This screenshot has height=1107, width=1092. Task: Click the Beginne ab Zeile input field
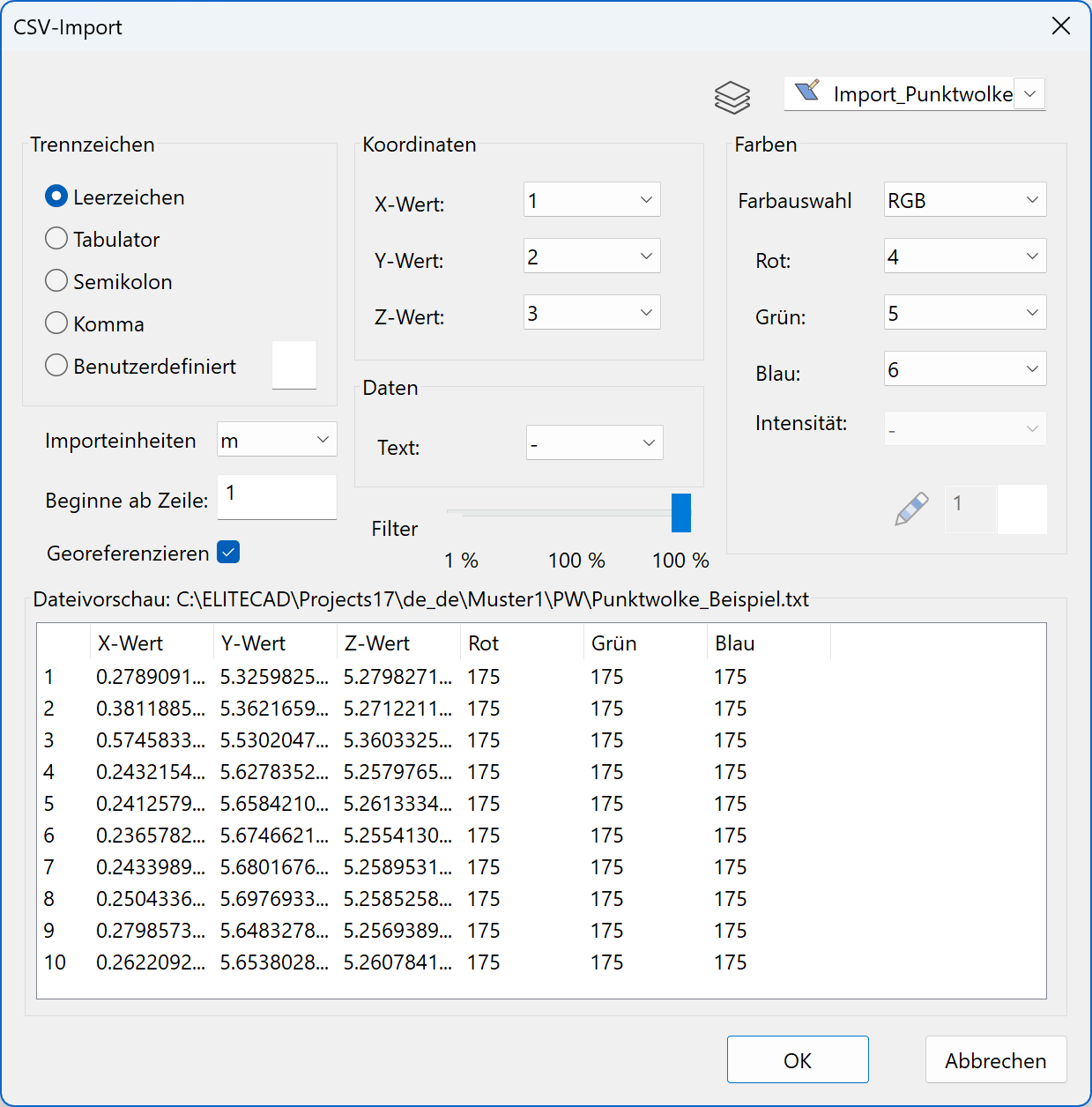[x=276, y=497]
